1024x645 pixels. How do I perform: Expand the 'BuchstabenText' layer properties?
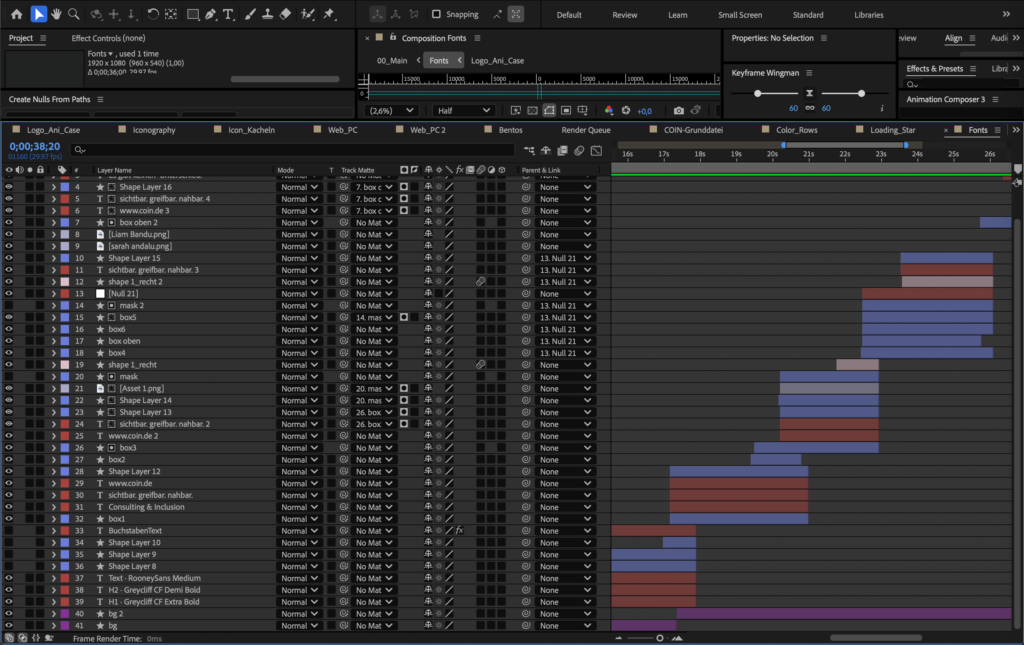click(54, 531)
